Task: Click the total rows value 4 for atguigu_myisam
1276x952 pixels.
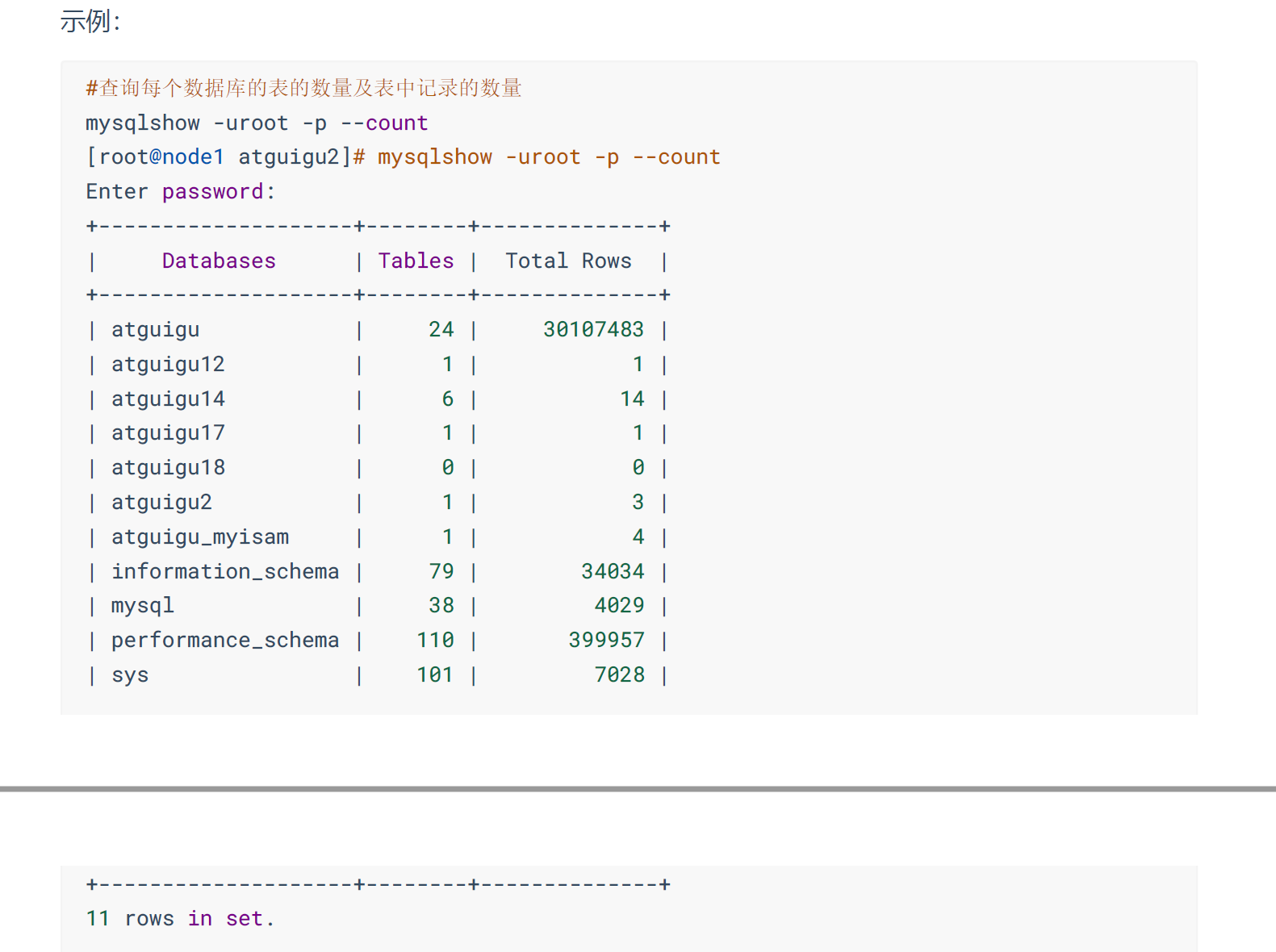Action: click(x=638, y=537)
